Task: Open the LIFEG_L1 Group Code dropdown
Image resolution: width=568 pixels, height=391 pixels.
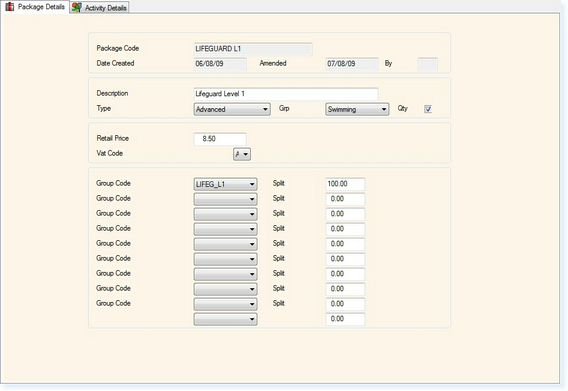Action: [226, 184]
